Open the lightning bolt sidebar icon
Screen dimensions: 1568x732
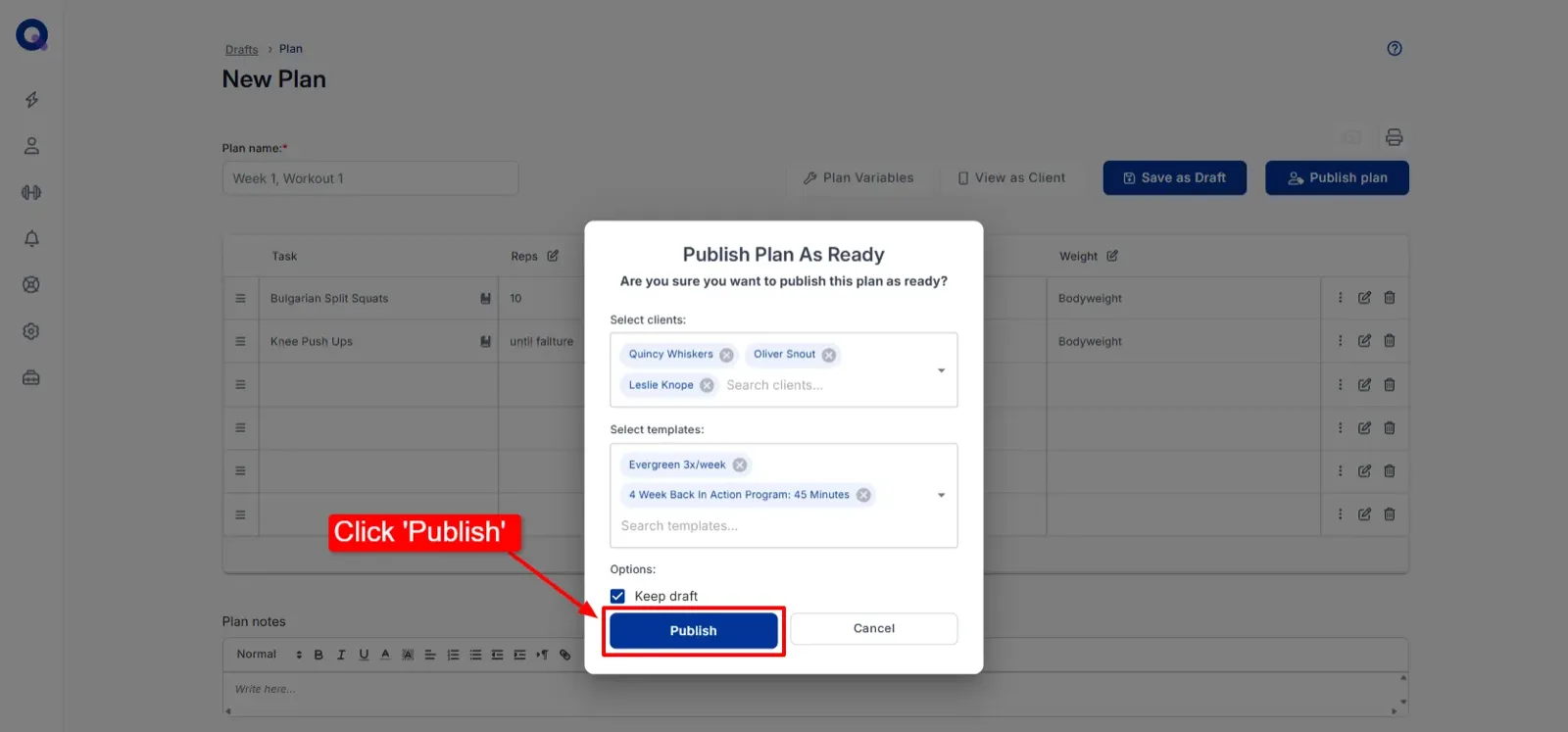pyautogui.click(x=31, y=100)
